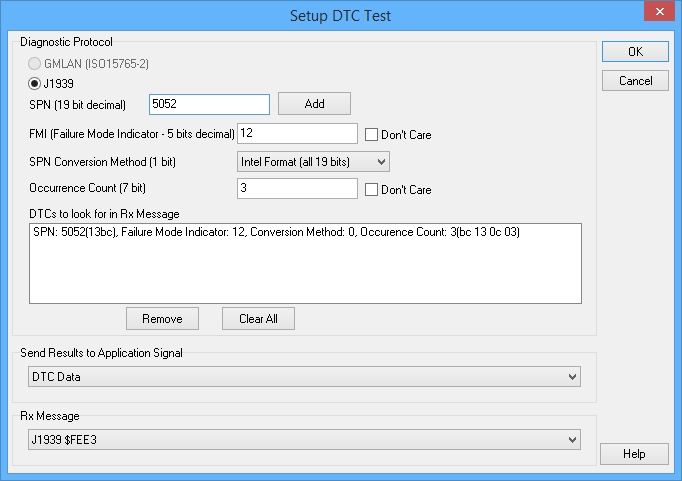
Task: Open the Help for this dialog
Action: 635,454
